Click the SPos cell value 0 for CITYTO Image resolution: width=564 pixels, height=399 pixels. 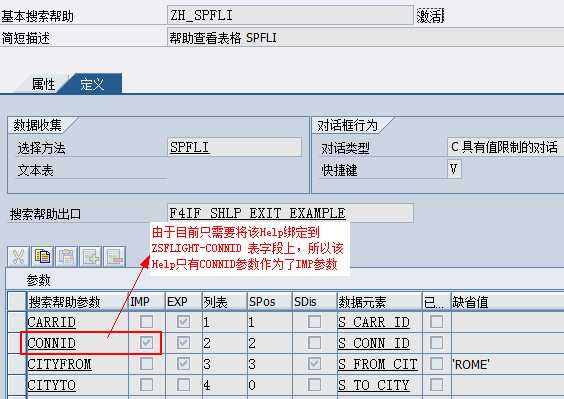(270, 385)
